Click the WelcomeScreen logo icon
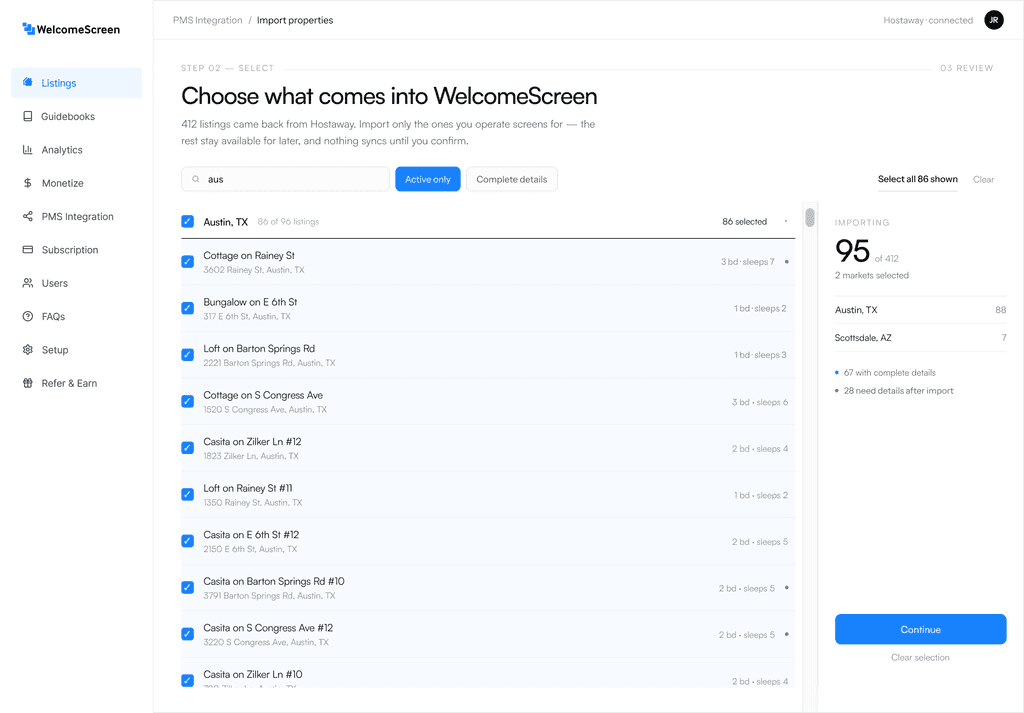This screenshot has height=713, width=1024. click(x=28, y=29)
